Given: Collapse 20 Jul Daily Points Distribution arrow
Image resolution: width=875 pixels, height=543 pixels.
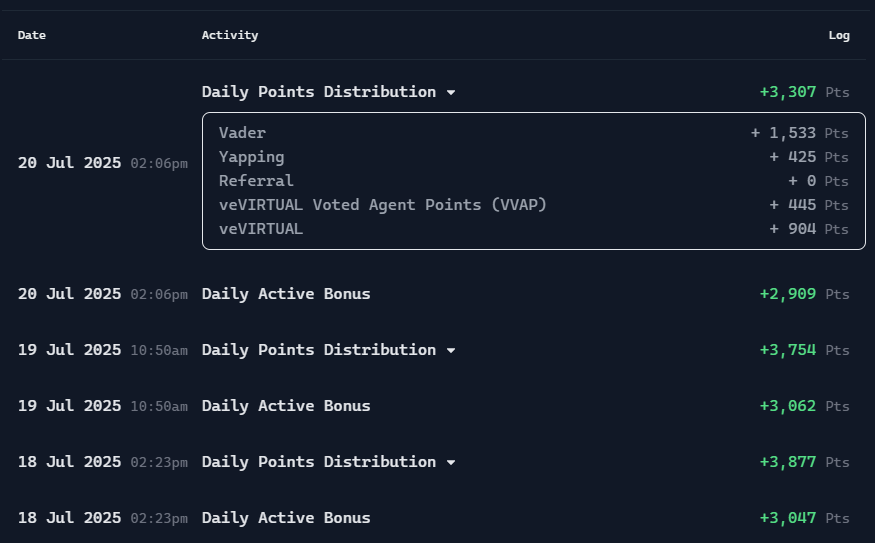Looking at the screenshot, I should pyautogui.click(x=451, y=93).
